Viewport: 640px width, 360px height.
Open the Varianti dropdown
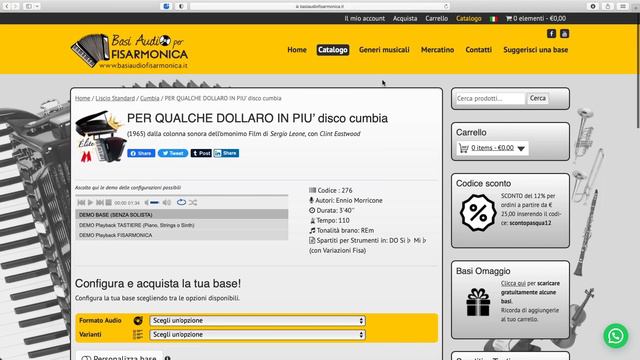tap(258, 335)
